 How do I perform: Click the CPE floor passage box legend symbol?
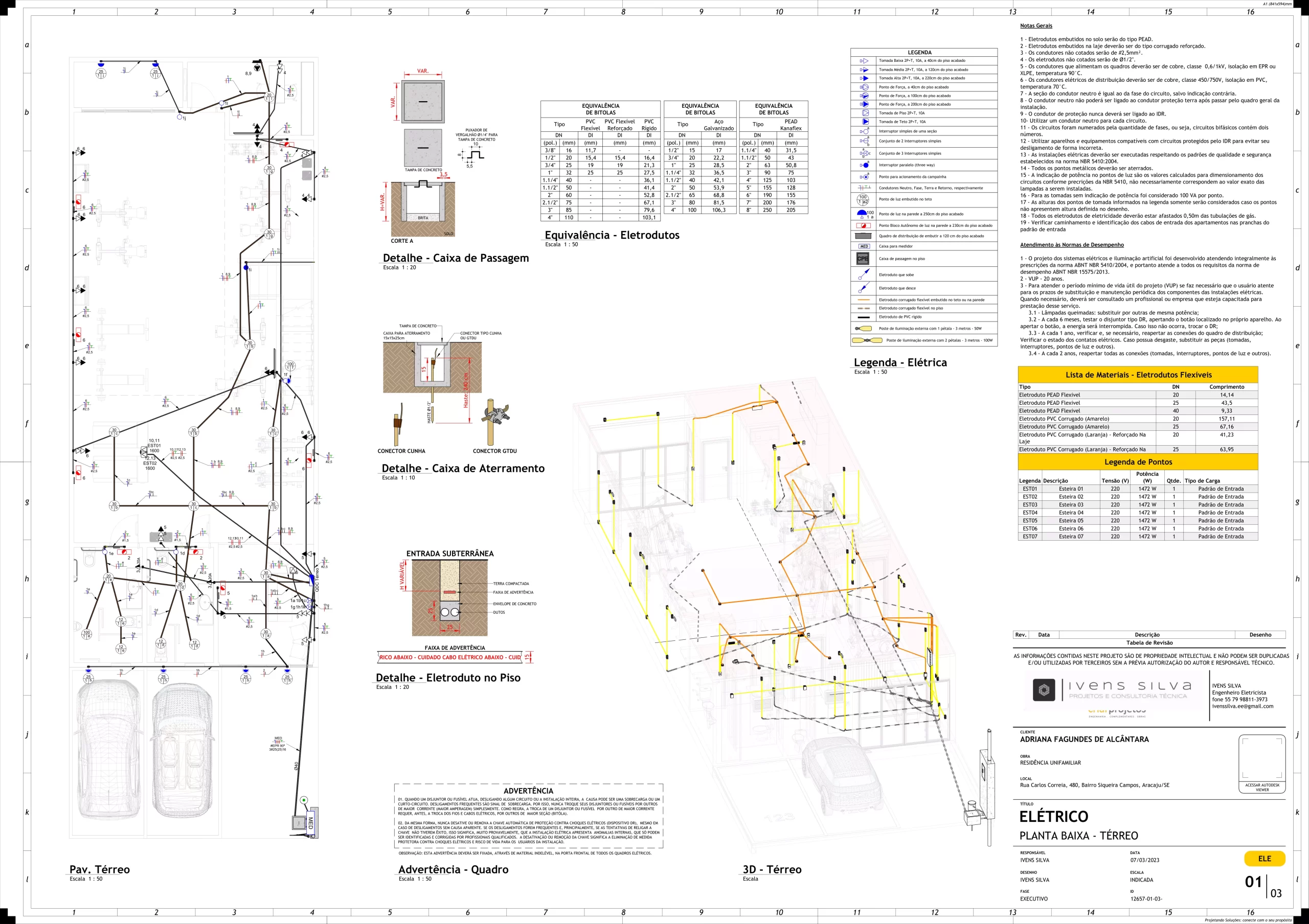point(863,259)
